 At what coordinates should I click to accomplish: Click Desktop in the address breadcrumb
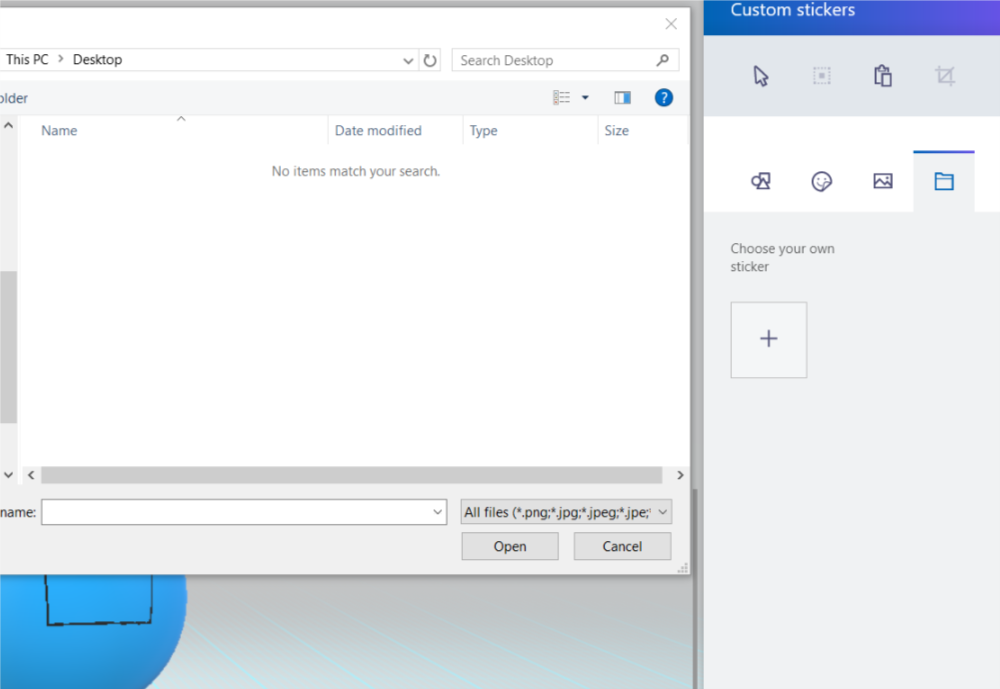[x=97, y=59]
